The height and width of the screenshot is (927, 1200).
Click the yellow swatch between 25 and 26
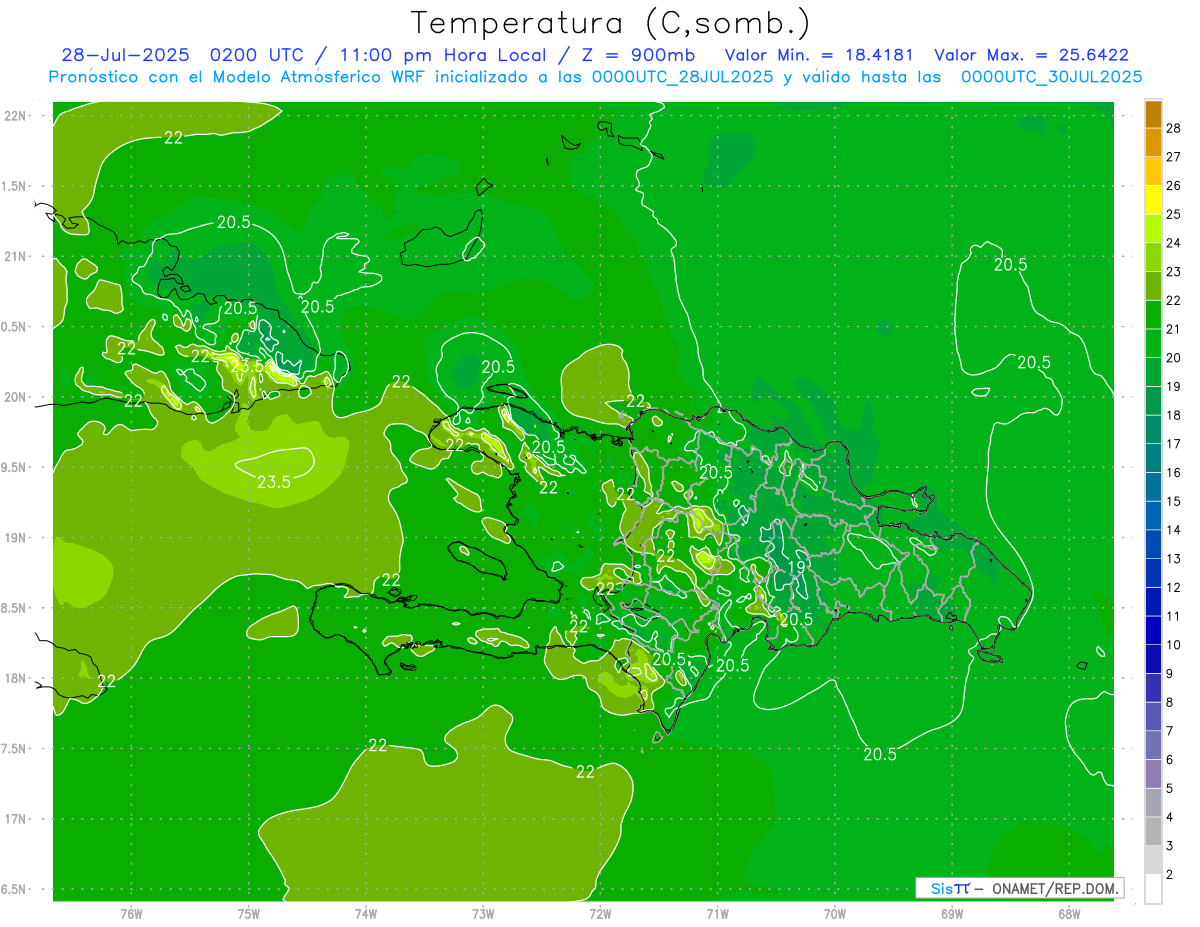[x=1153, y=200]
